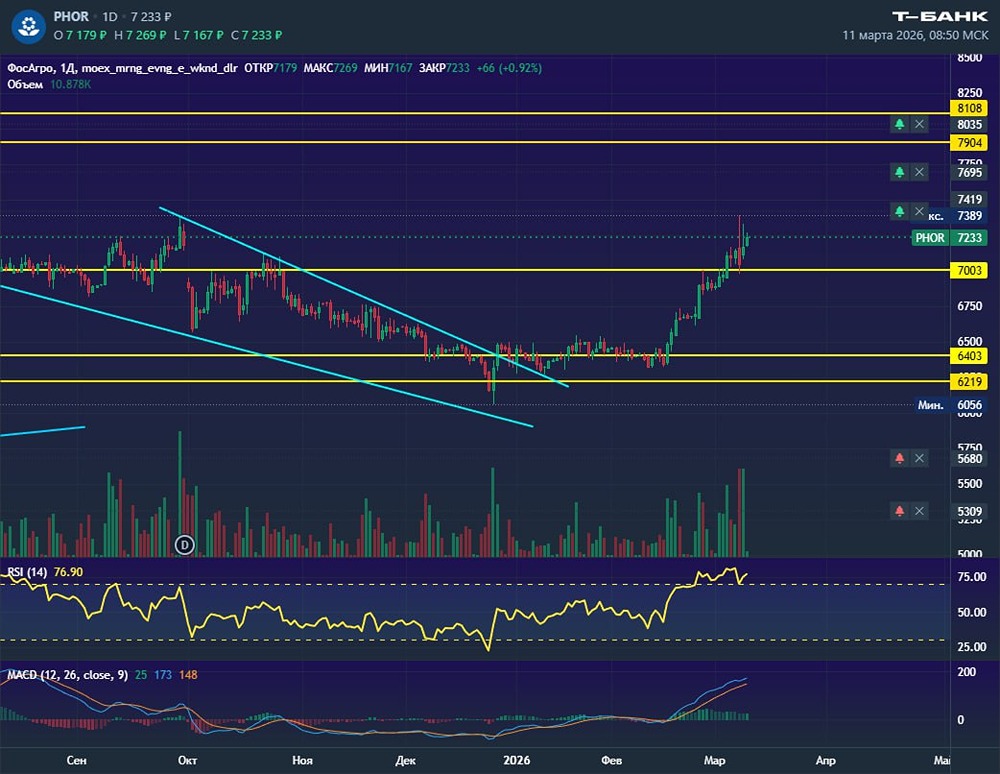Click the RSI (14) indicator label
Viewport: 1000px width, 774px height.
[x=27, y=572]
